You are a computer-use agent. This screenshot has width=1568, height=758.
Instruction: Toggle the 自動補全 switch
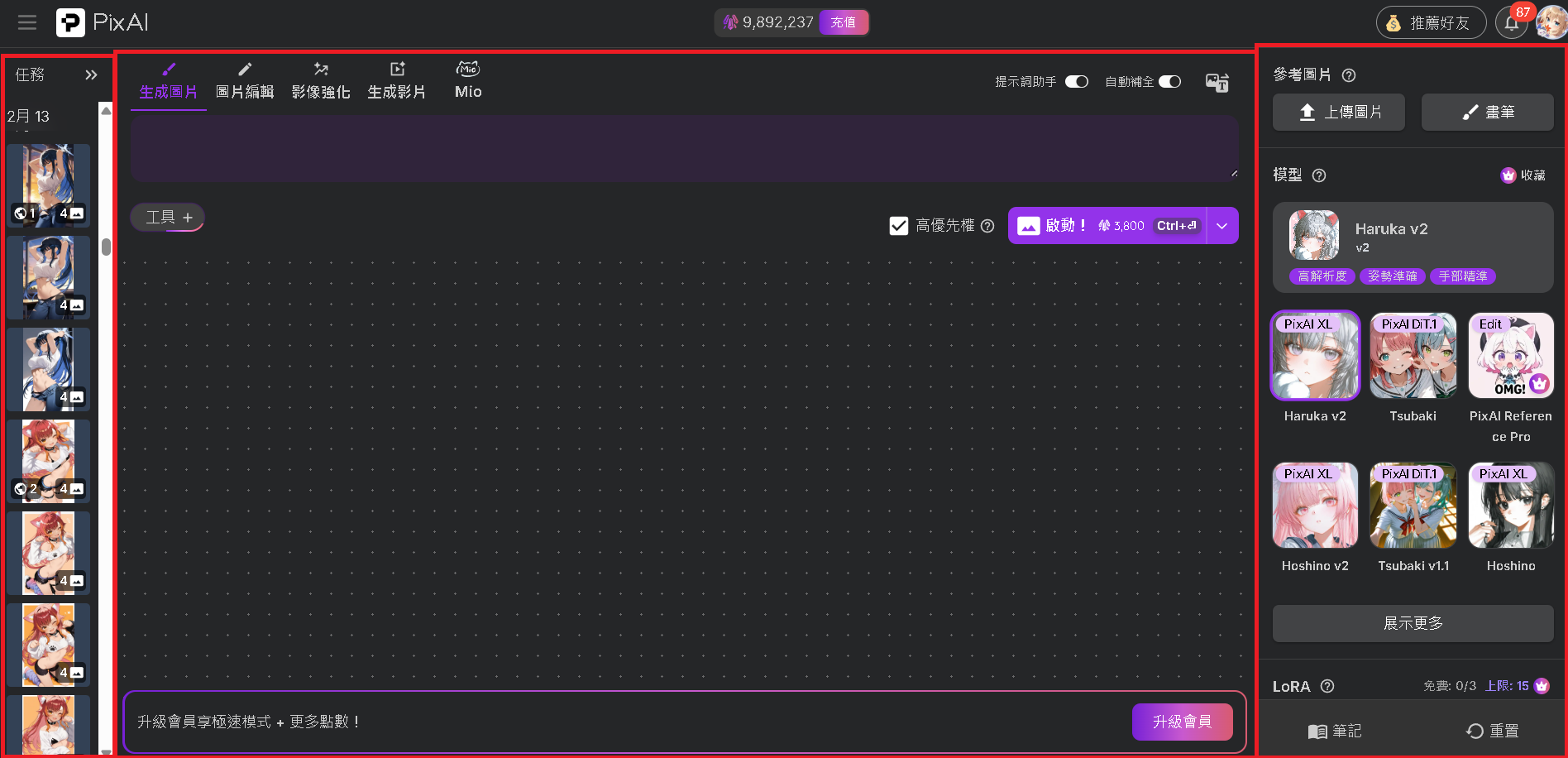1169,82
